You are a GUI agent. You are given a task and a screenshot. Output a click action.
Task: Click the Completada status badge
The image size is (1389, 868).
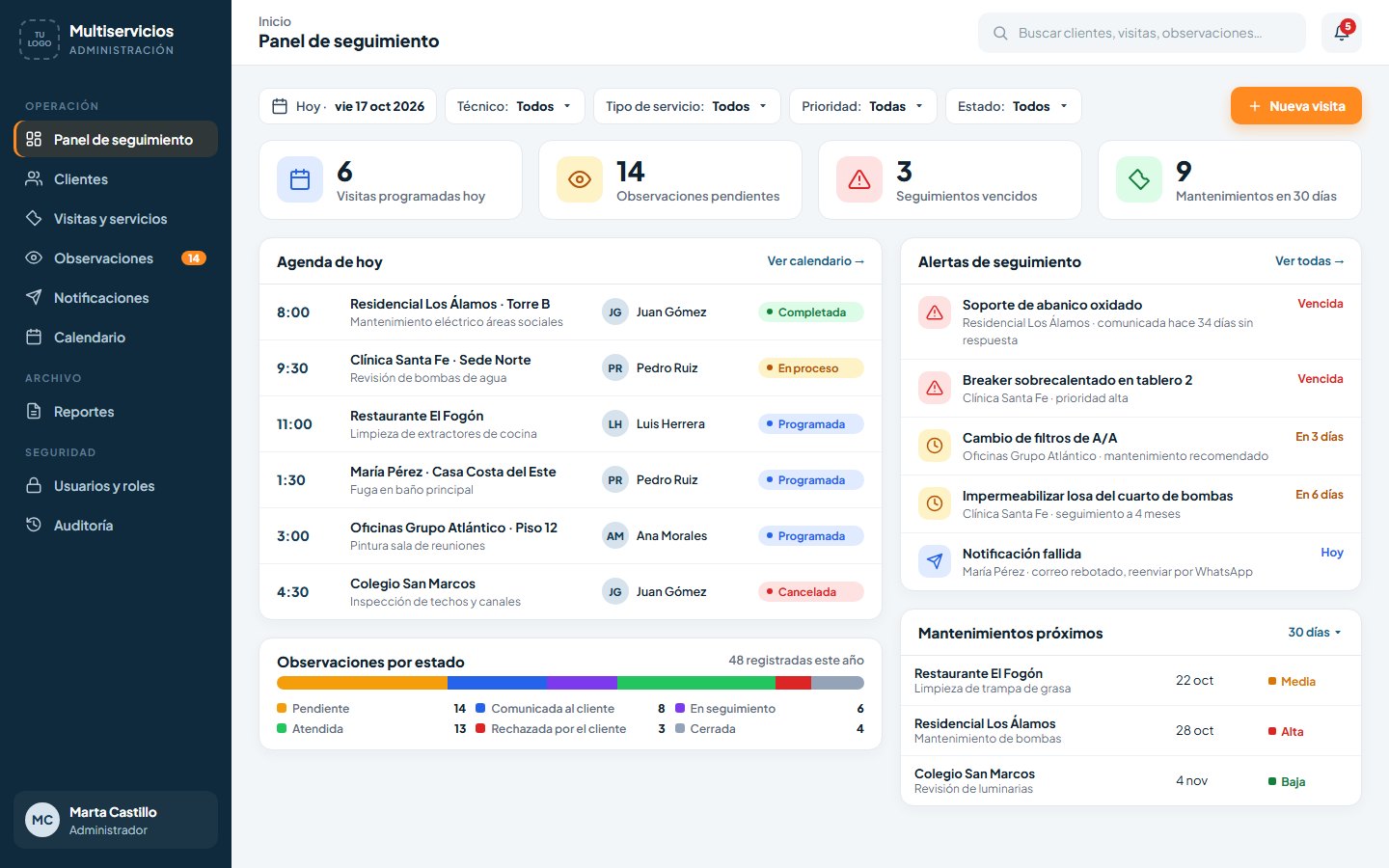point(810,312)
